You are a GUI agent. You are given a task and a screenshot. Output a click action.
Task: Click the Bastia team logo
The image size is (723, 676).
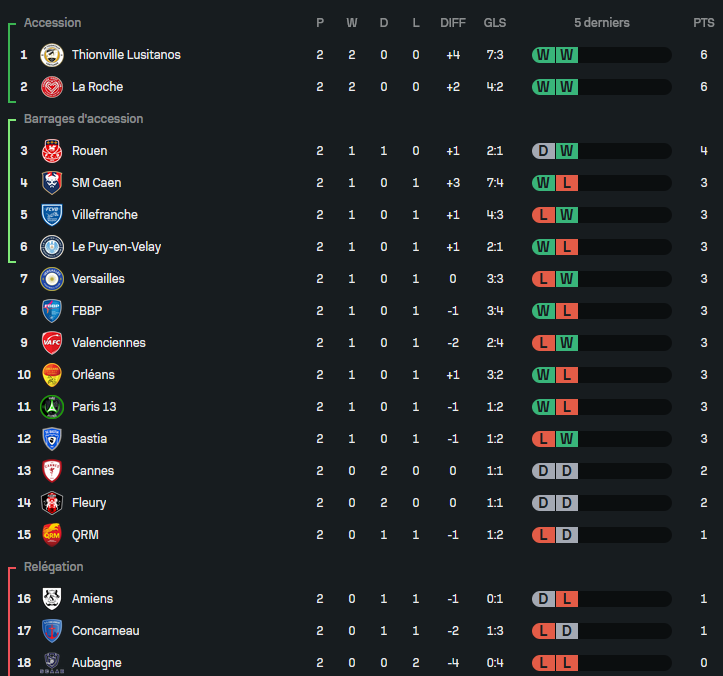tap(52, 439)
